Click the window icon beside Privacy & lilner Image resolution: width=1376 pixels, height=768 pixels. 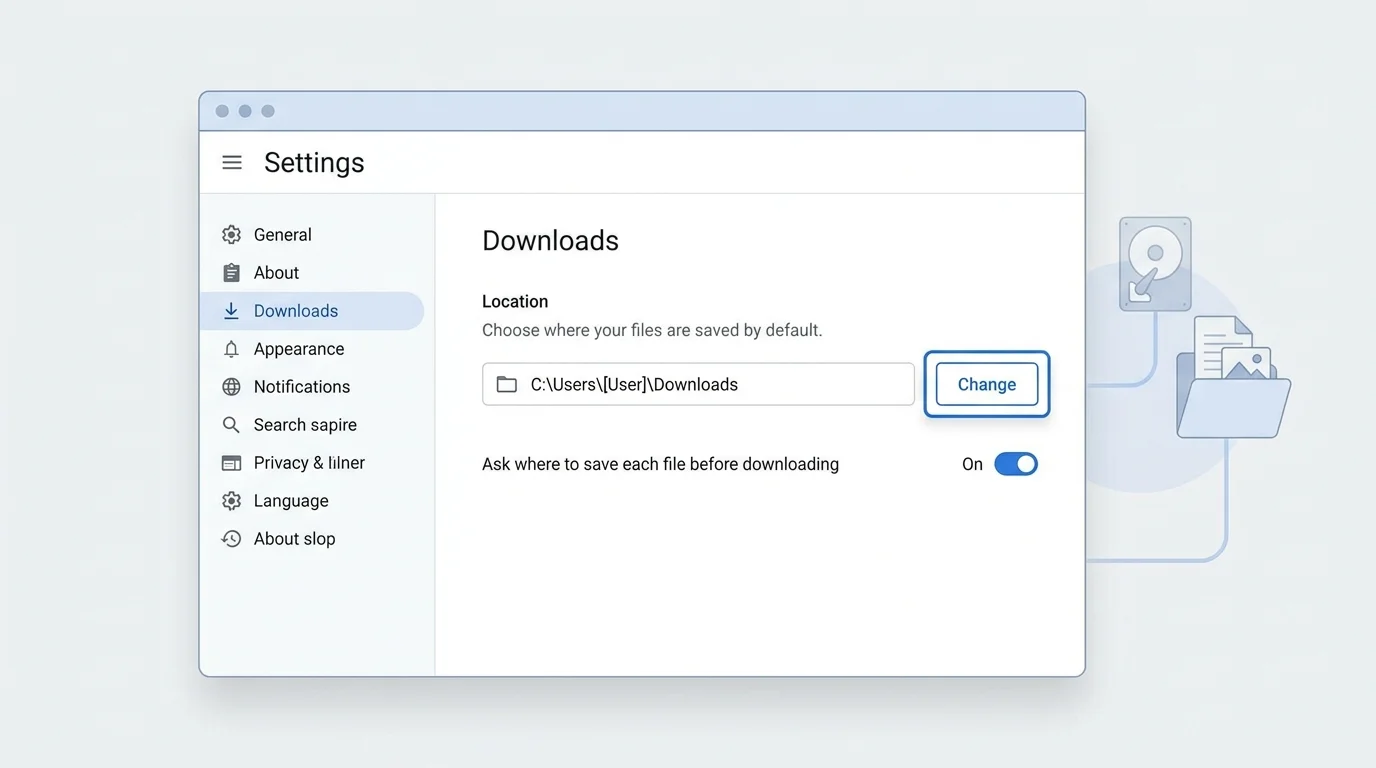coord(231,463)
